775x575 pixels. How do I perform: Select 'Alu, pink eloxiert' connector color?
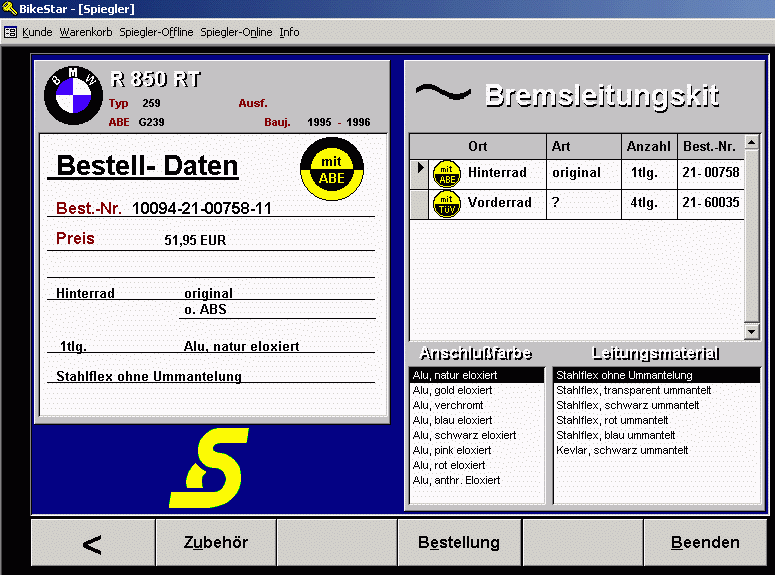pyautogui.click(x=477, y=450)
